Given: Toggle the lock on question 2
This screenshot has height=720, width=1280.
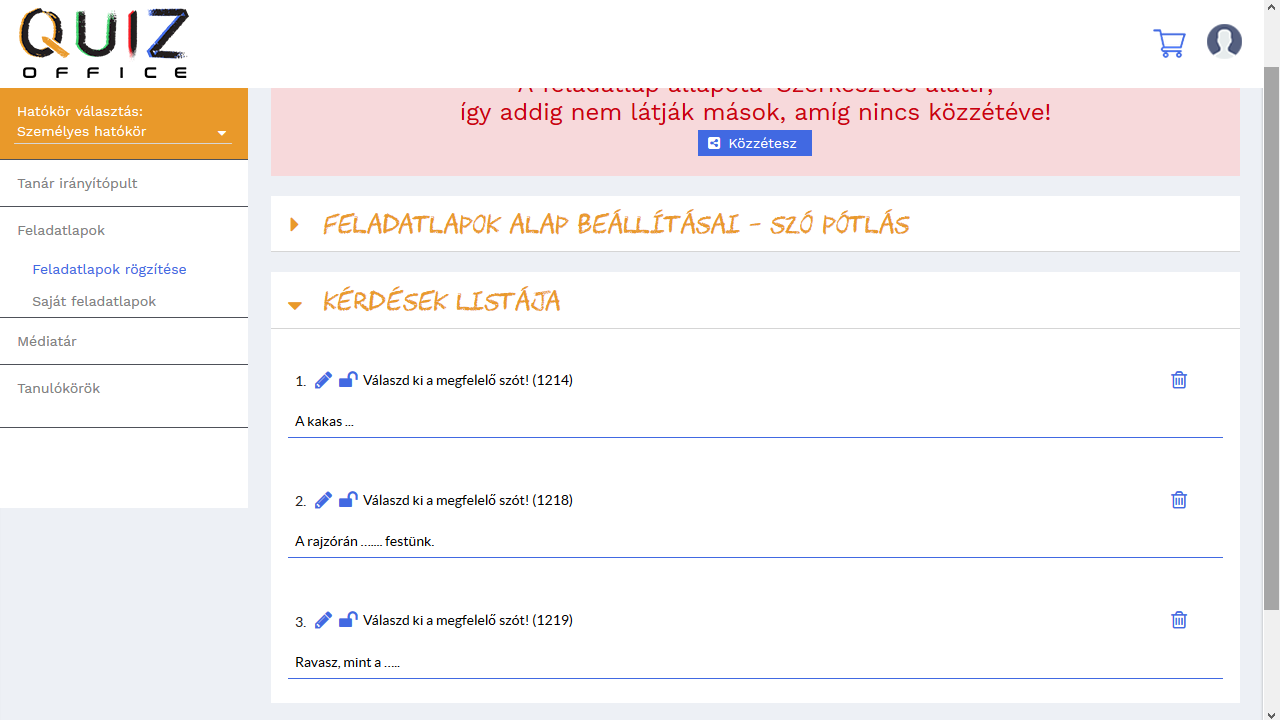Looking at the screenshot, I should coord(348,500).
